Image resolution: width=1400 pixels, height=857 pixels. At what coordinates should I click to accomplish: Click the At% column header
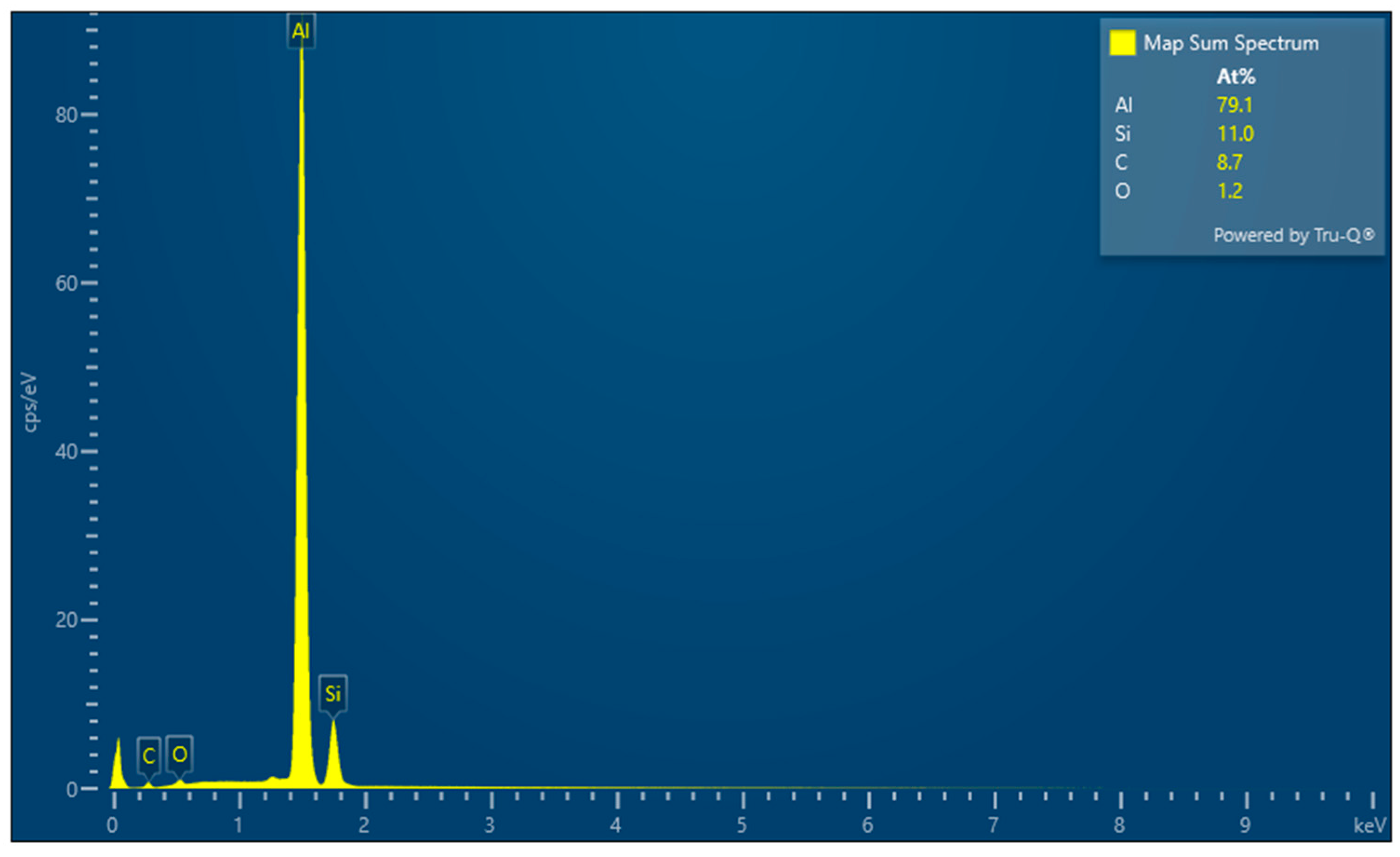[x=1235, y=76]
